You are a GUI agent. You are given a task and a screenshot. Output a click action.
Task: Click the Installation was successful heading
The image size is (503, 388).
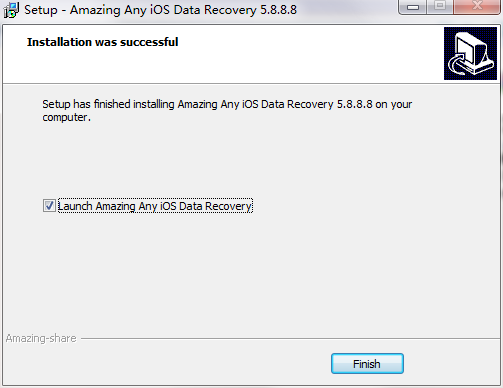103,42
